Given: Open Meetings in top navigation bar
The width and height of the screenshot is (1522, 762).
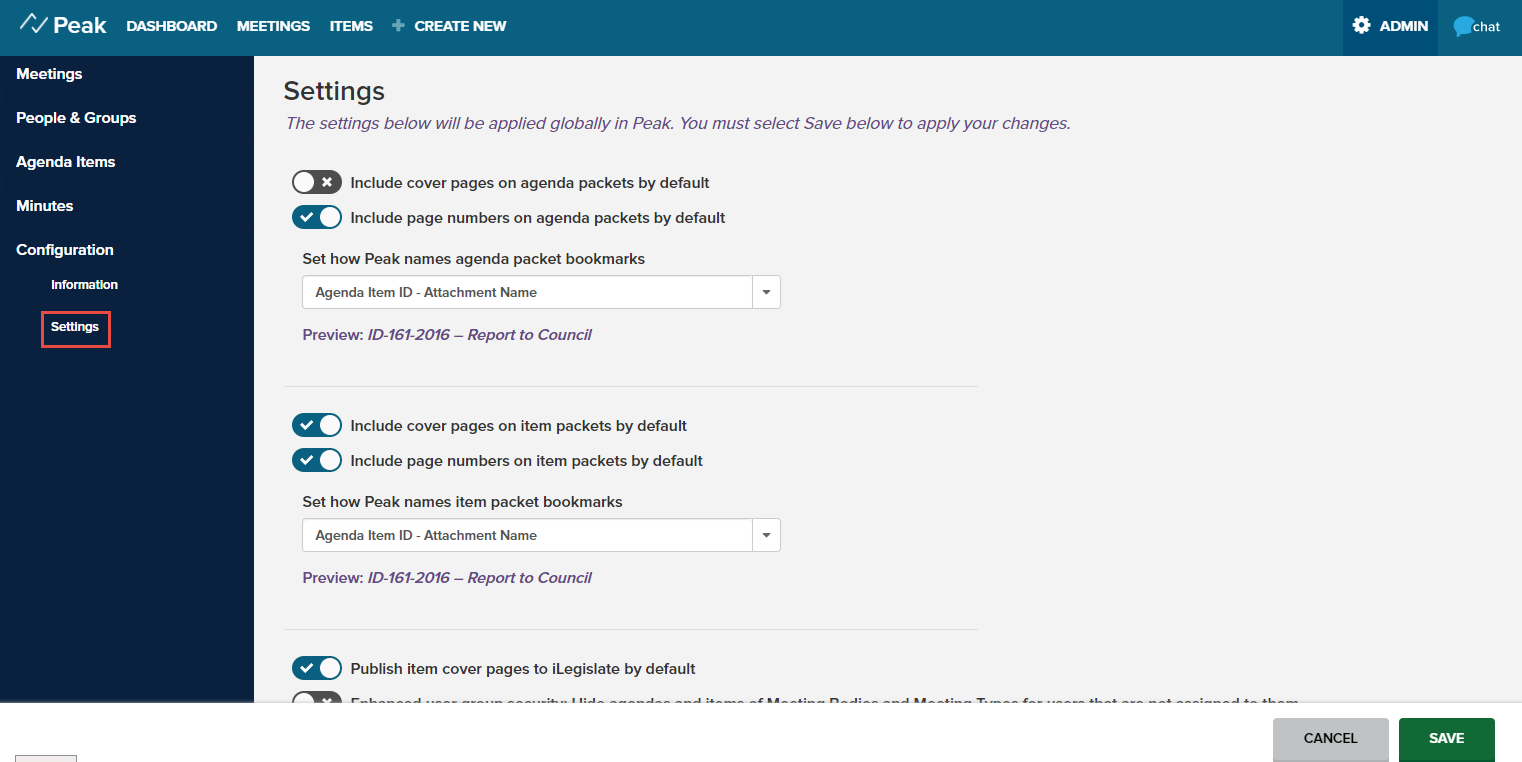Looking at the screenshot, I should click(x=273, y=26).
